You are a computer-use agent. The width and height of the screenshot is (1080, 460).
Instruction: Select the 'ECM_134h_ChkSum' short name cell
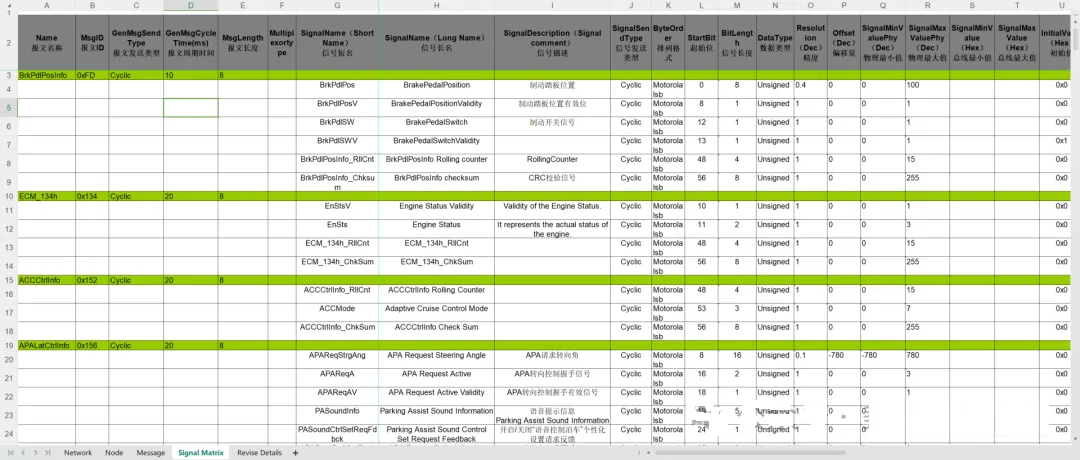(338, 266)
